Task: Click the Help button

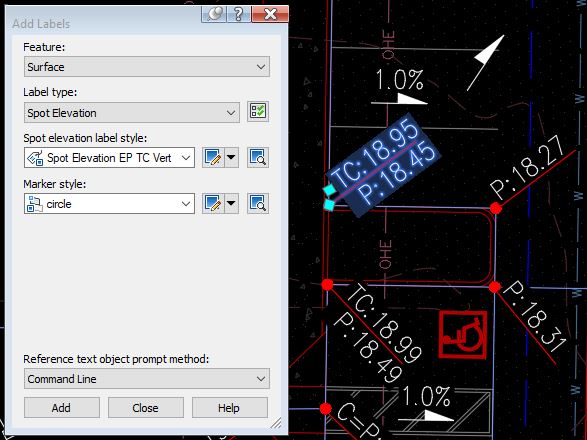Action: (x=229, y=407)
